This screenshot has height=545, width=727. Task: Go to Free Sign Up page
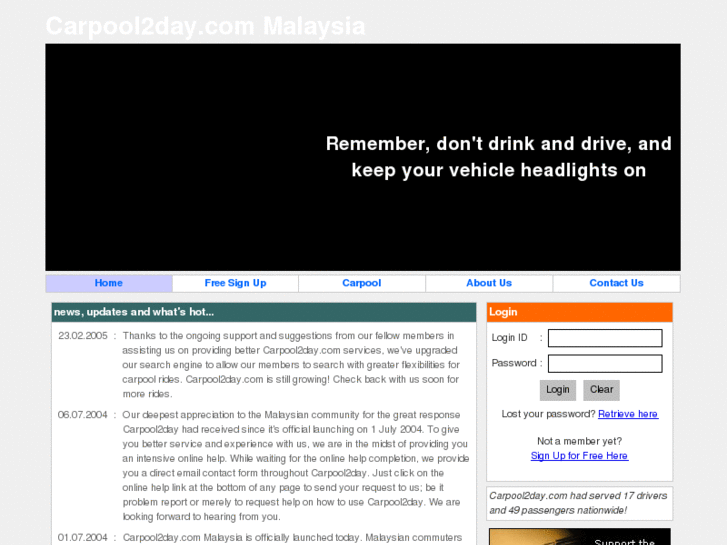pos(236,283)
